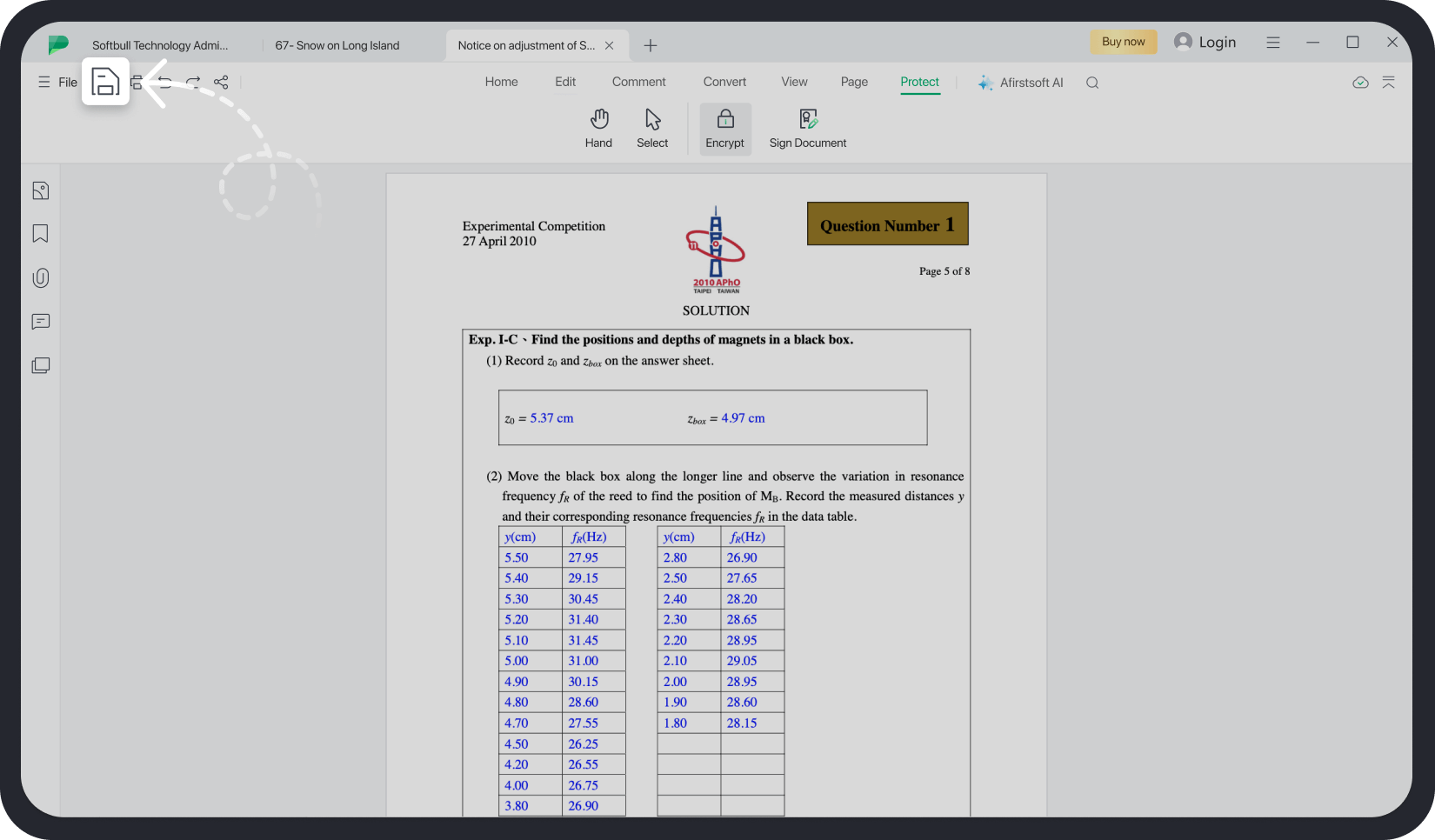The width and height of the screenshot is (1435, 840).
Task: Open the Home ribbon tab
Action: click(502, 82)
